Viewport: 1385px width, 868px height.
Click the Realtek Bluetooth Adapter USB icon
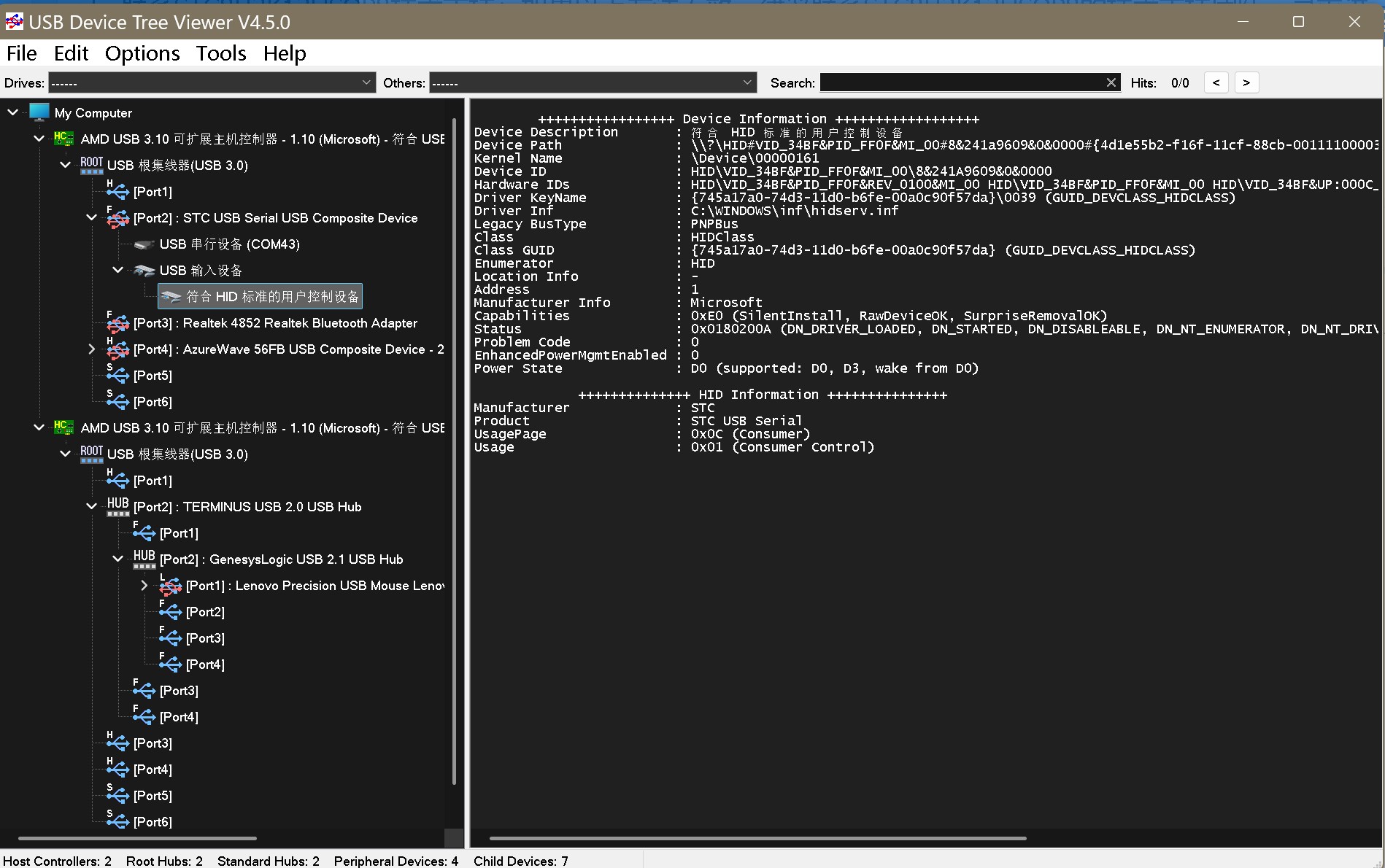click(x=117, y=322)
